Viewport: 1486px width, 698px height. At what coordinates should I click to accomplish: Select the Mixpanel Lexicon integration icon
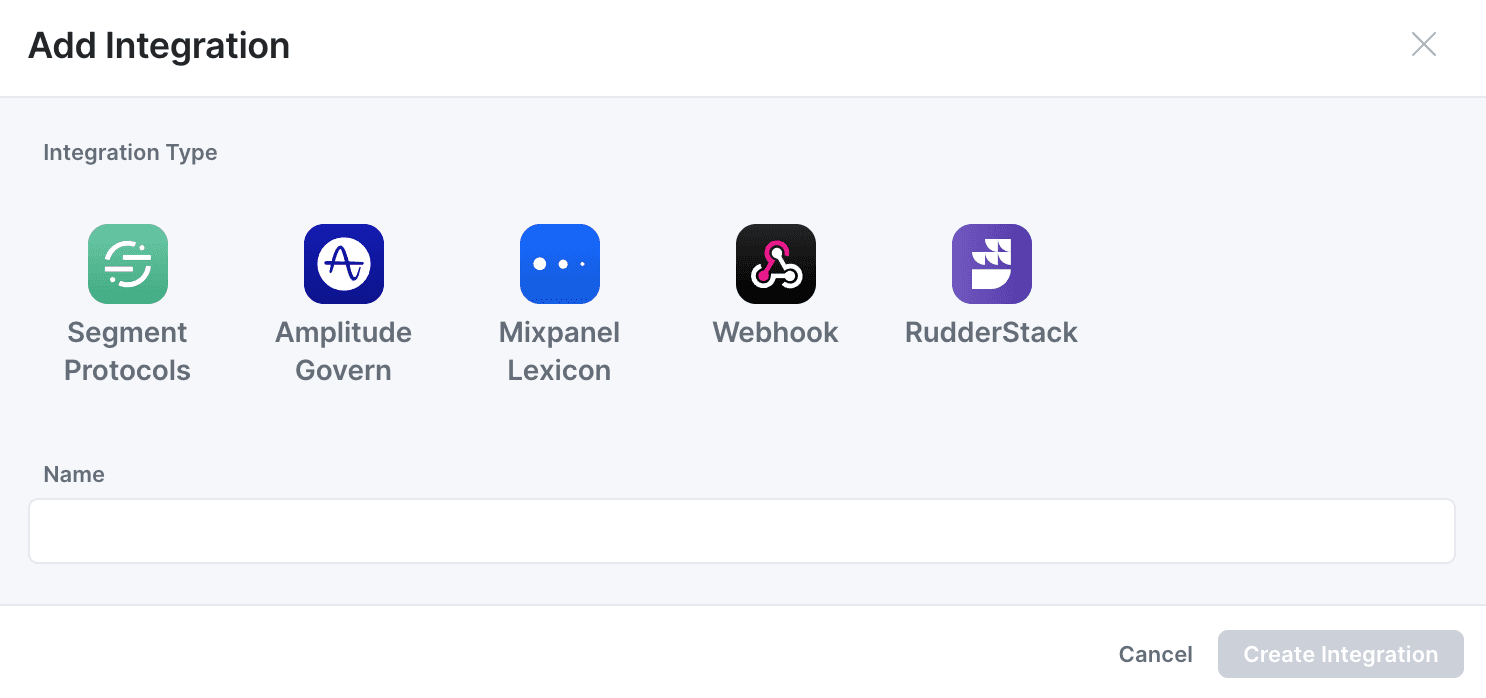click(560, 264)
